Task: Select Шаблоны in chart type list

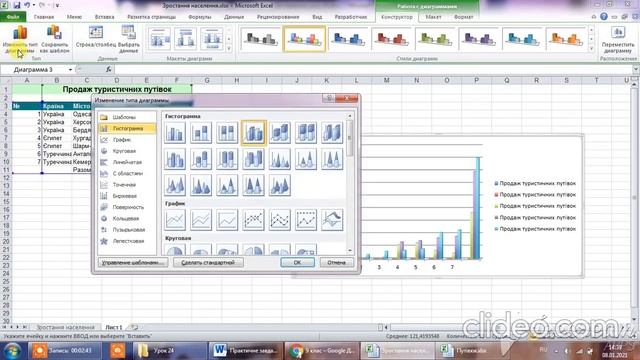Action: click(x=127, y=117)
